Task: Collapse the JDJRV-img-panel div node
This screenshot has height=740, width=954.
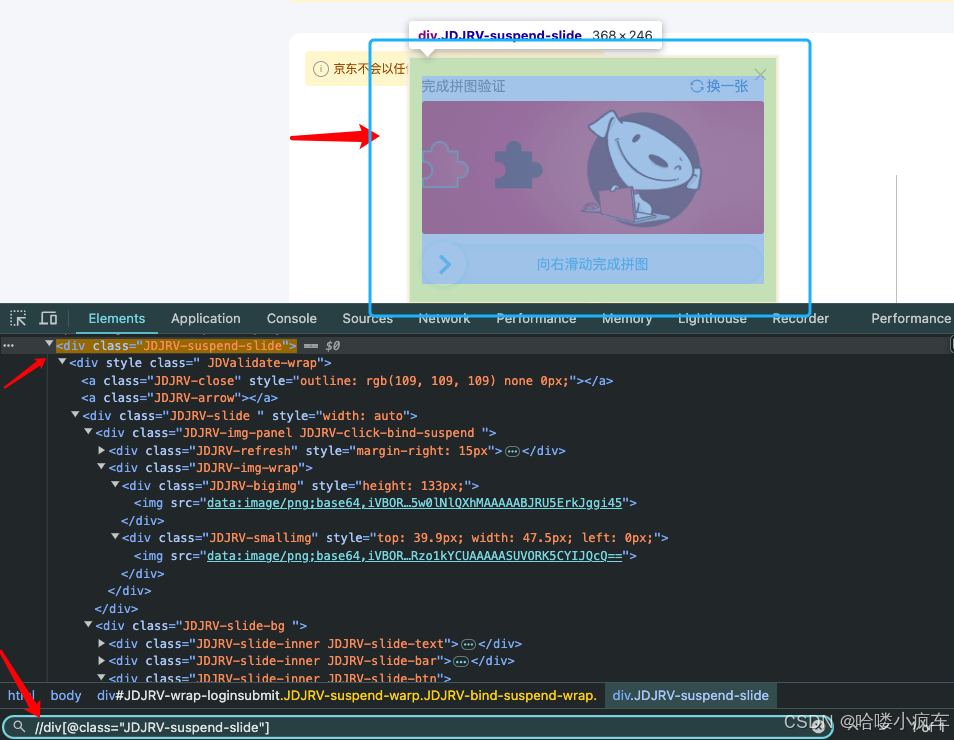Action: 88,431
